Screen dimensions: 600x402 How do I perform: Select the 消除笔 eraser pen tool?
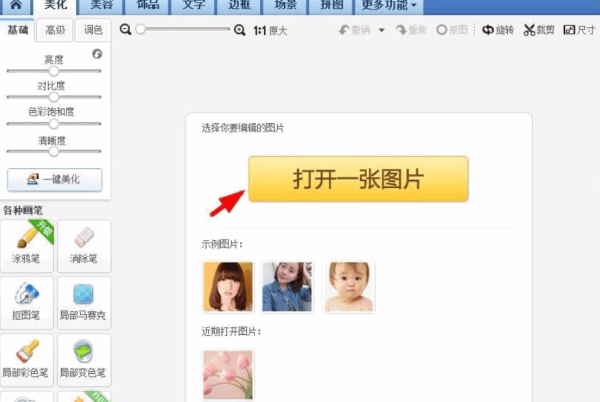[83, 246]
